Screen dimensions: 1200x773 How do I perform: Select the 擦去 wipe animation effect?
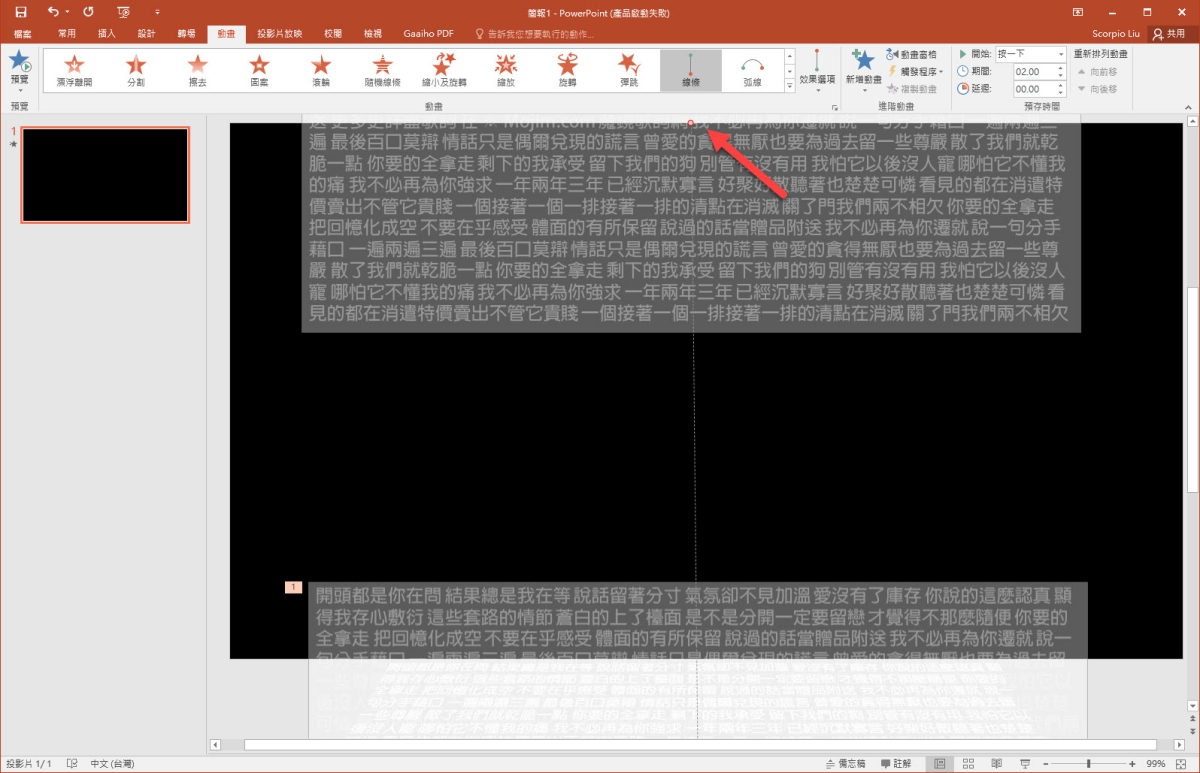[198, 70]
